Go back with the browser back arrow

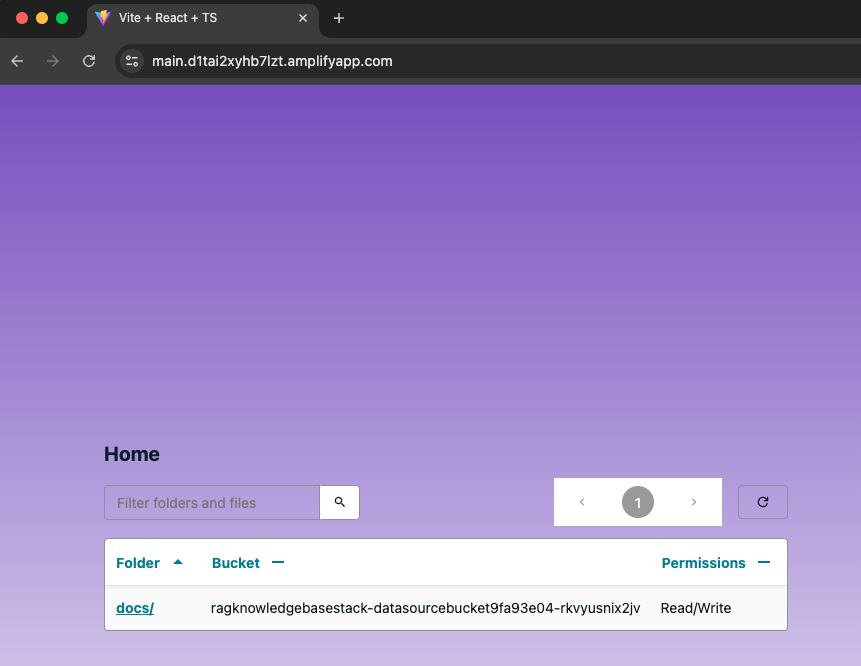18,61
